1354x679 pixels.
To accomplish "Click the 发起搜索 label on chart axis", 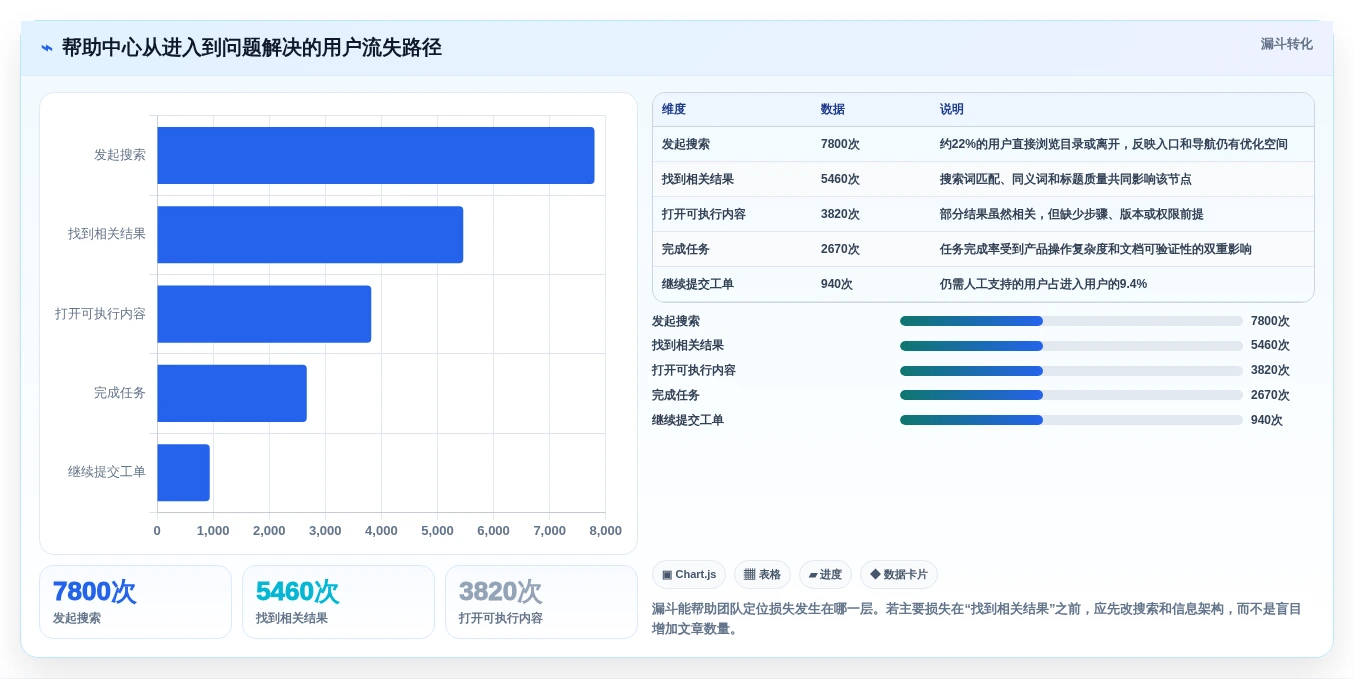I will [120, 155].
